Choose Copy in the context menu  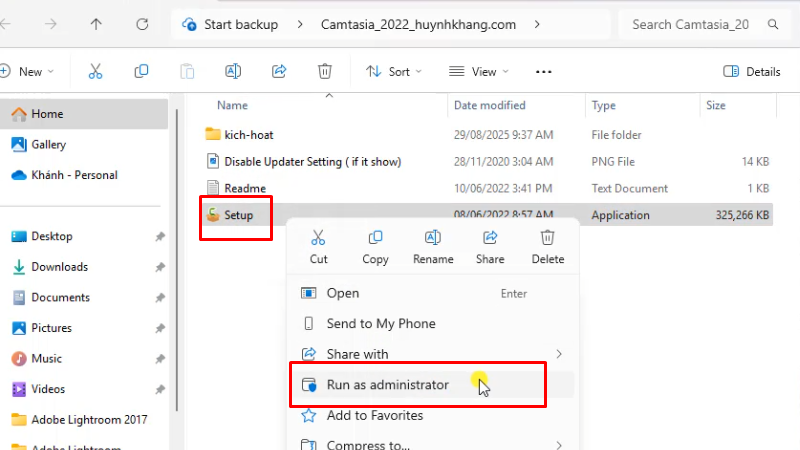click(x=376, y=247)
